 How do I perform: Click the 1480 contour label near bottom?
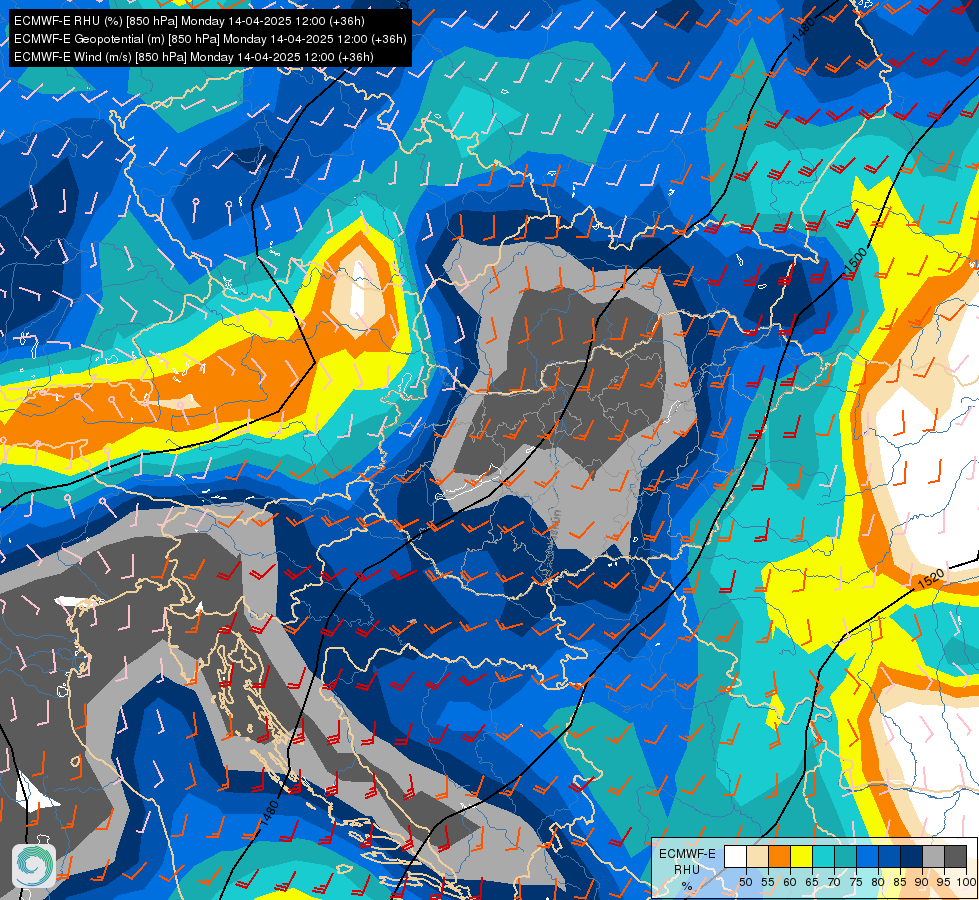pyautogui.click(x=268, y=813)
